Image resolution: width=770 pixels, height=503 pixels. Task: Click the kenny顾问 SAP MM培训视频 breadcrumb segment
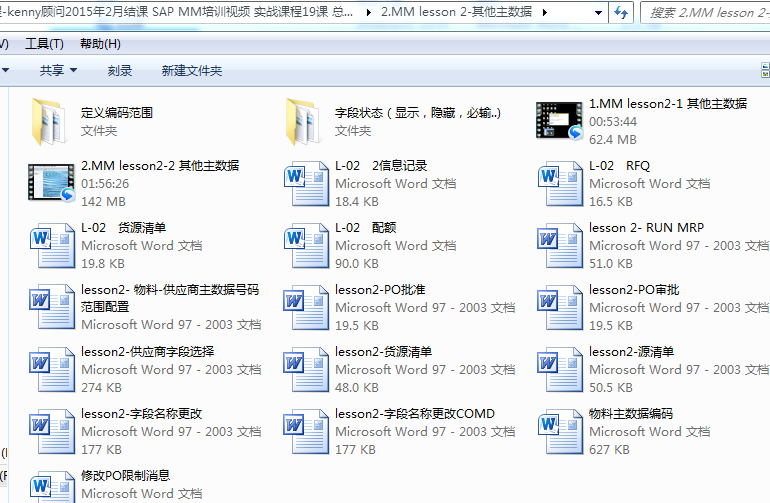click(x=177, y=12)
